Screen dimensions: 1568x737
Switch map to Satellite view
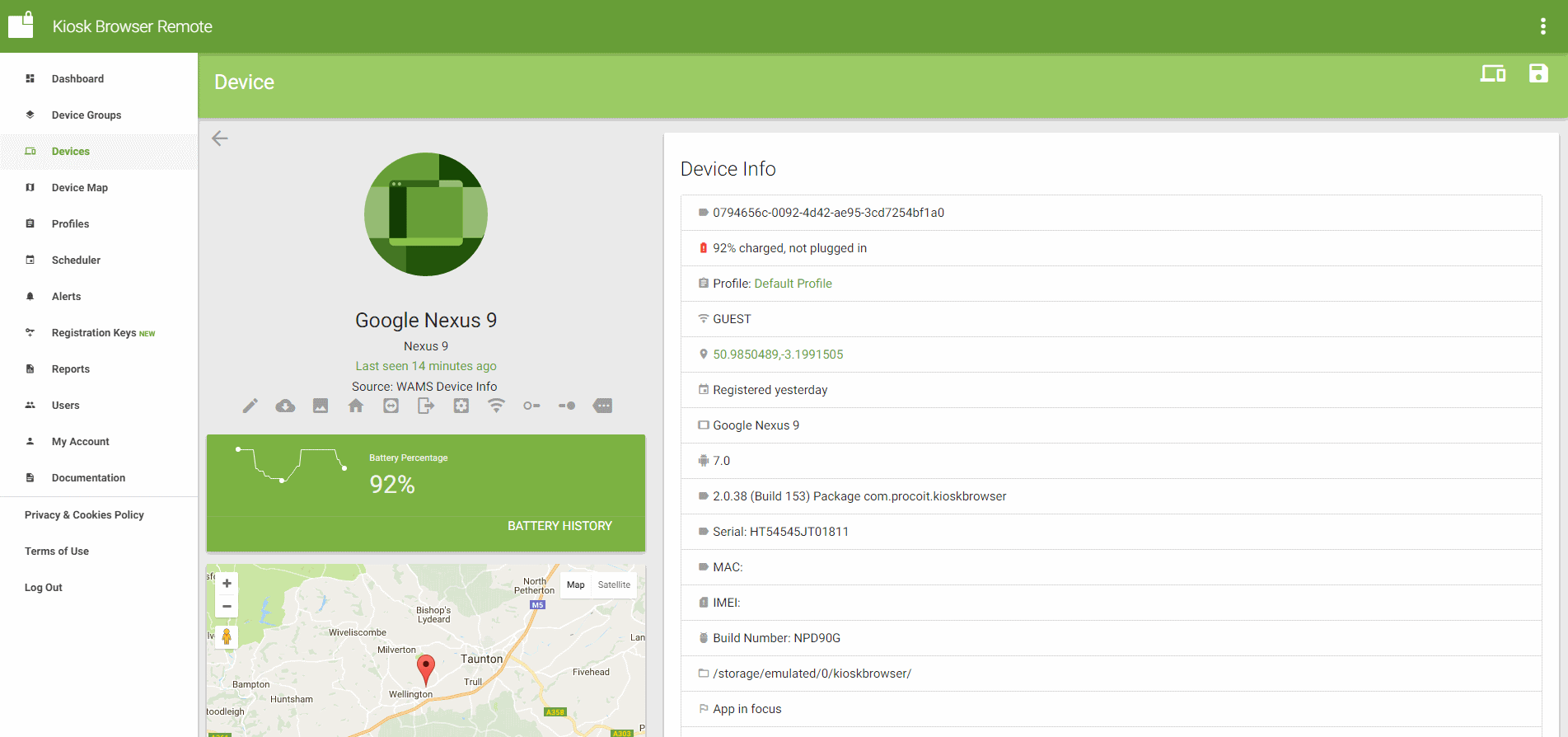click(x=614, y=584)
